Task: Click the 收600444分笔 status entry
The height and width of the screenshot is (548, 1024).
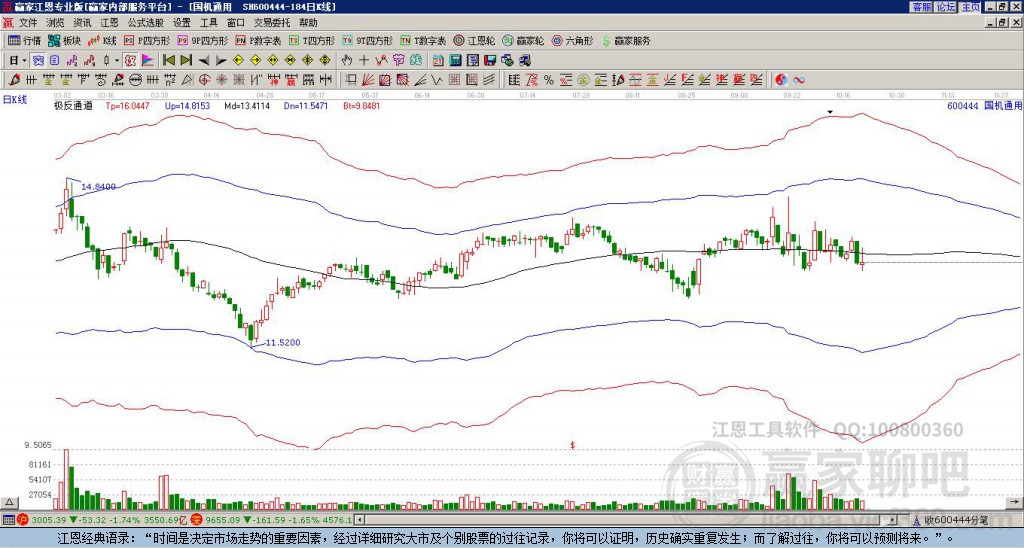Action: tap(952, 520)
